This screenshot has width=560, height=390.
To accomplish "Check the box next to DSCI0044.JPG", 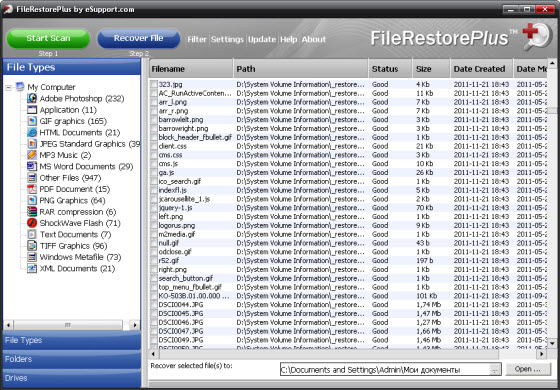I will 154,305.
